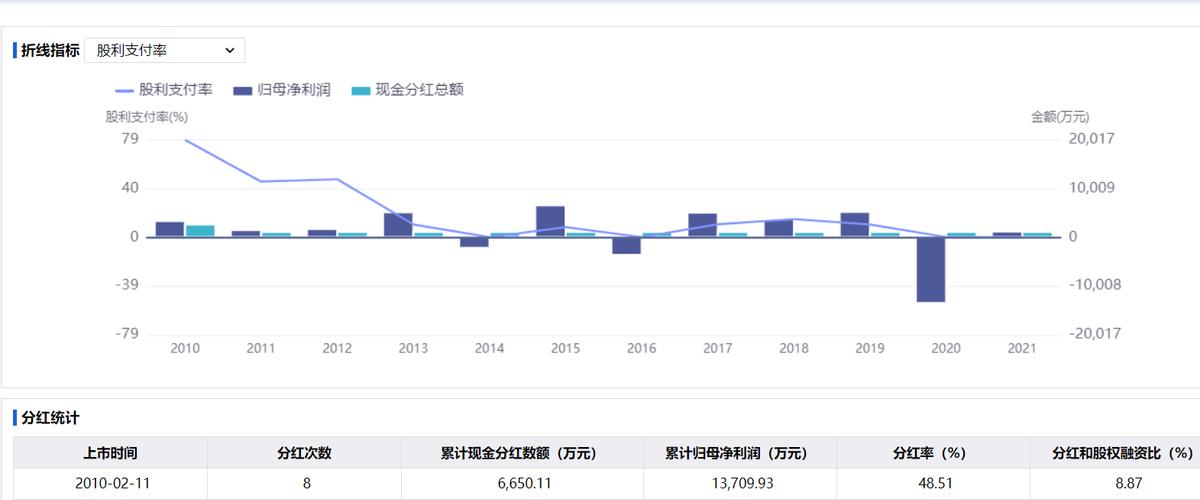The width and height of the screenshot is (1200, 500).
Task: Select the 2017 x-axis label
Action: point(717,348)
